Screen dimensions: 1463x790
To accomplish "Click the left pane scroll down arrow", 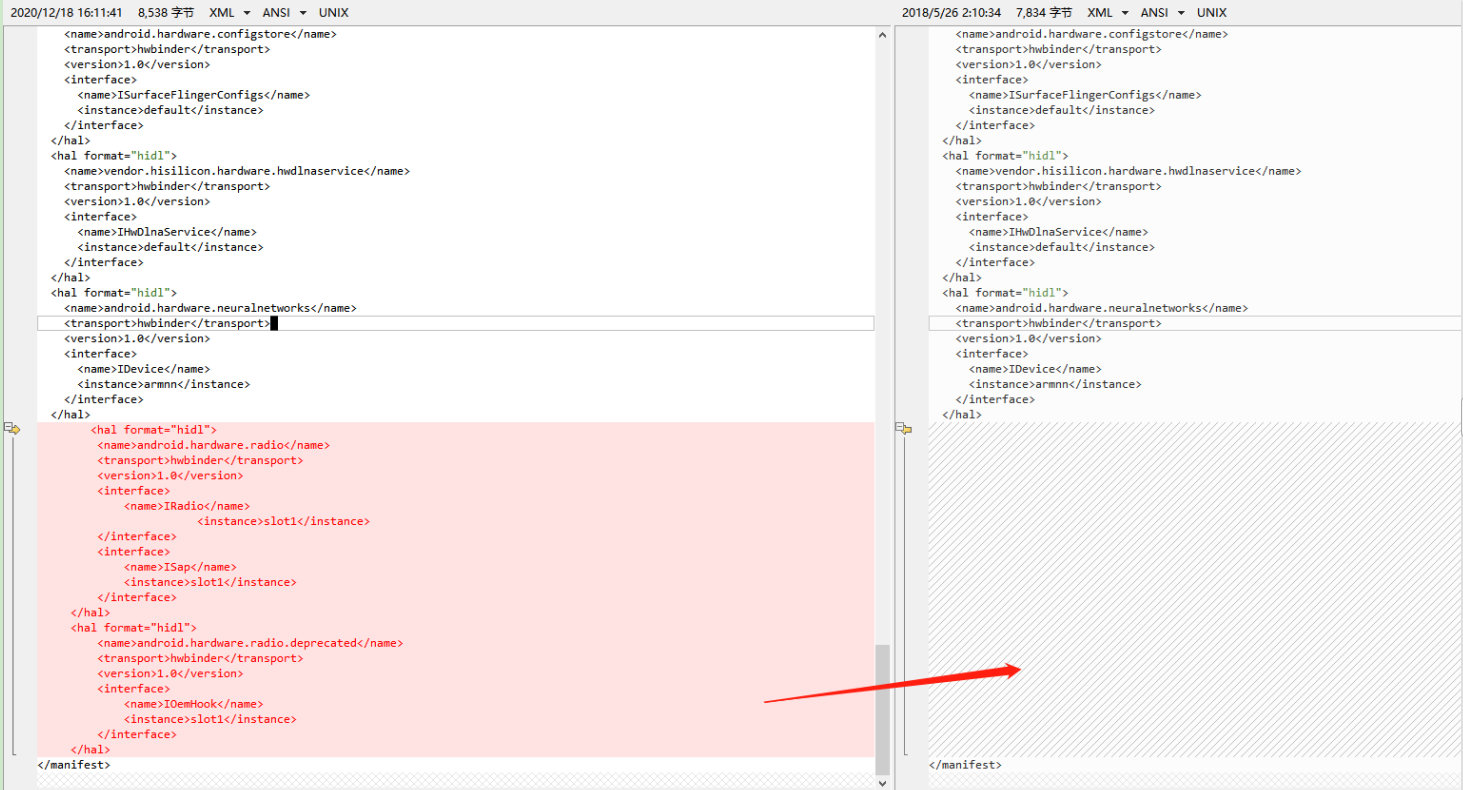I will (882, 783).
